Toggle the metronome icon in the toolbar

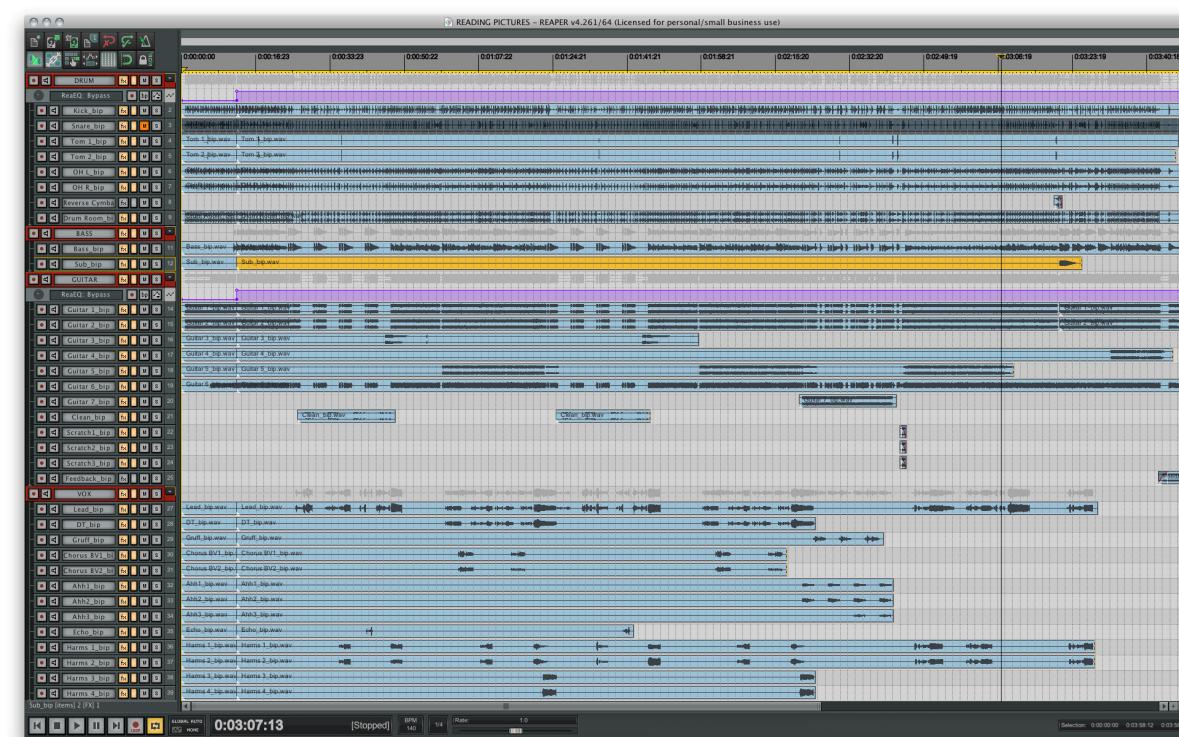145,41
